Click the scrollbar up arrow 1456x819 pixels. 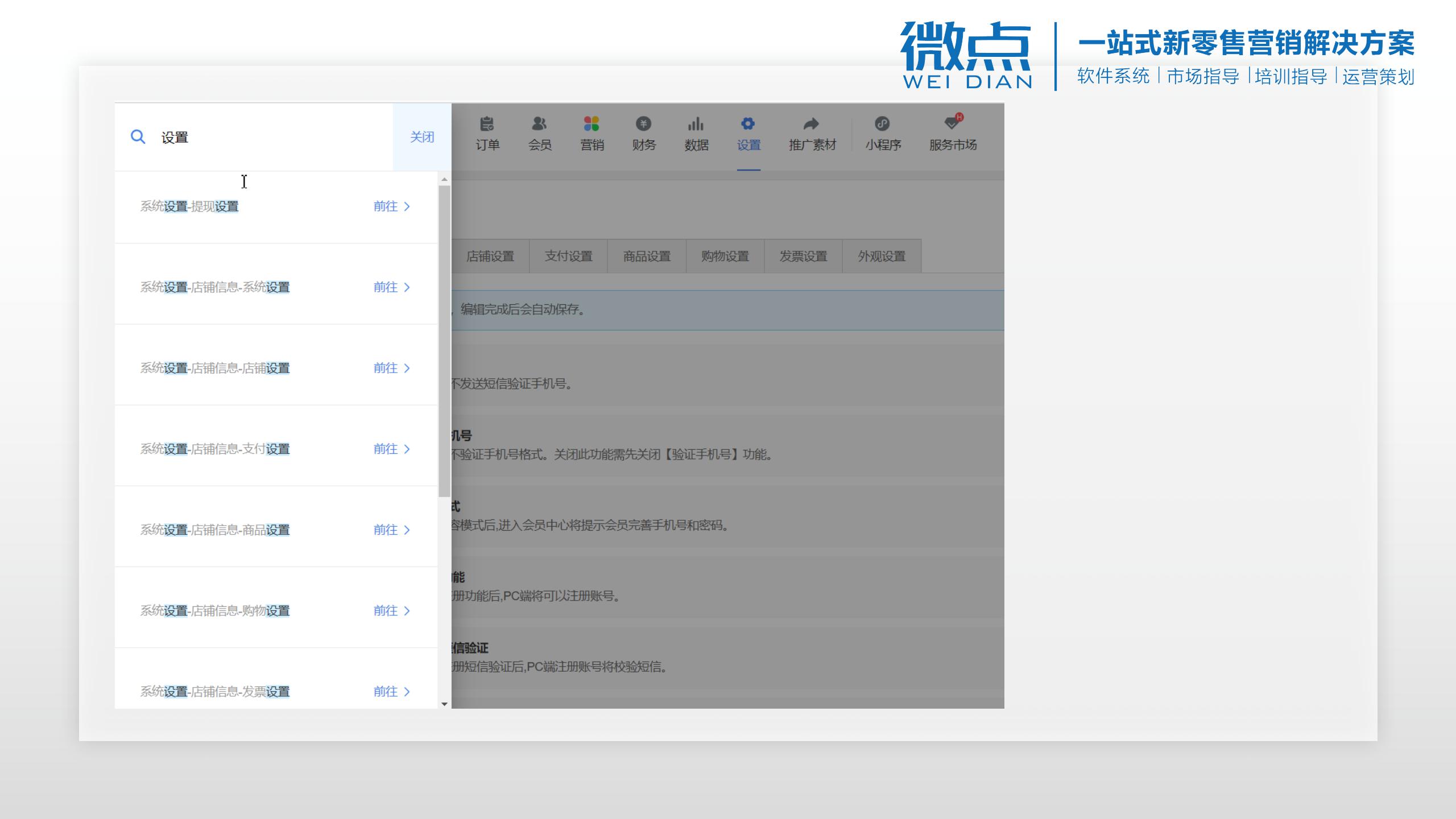(444, 179)
